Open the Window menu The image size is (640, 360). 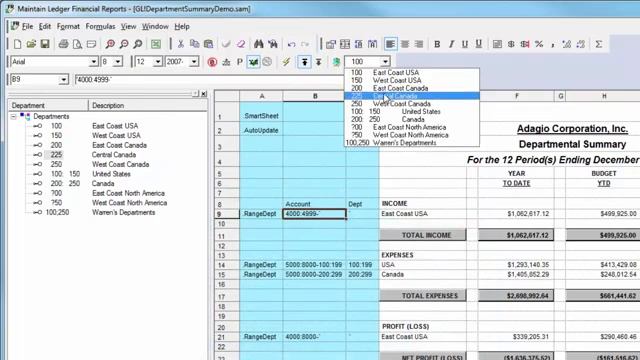coord(155,27)
